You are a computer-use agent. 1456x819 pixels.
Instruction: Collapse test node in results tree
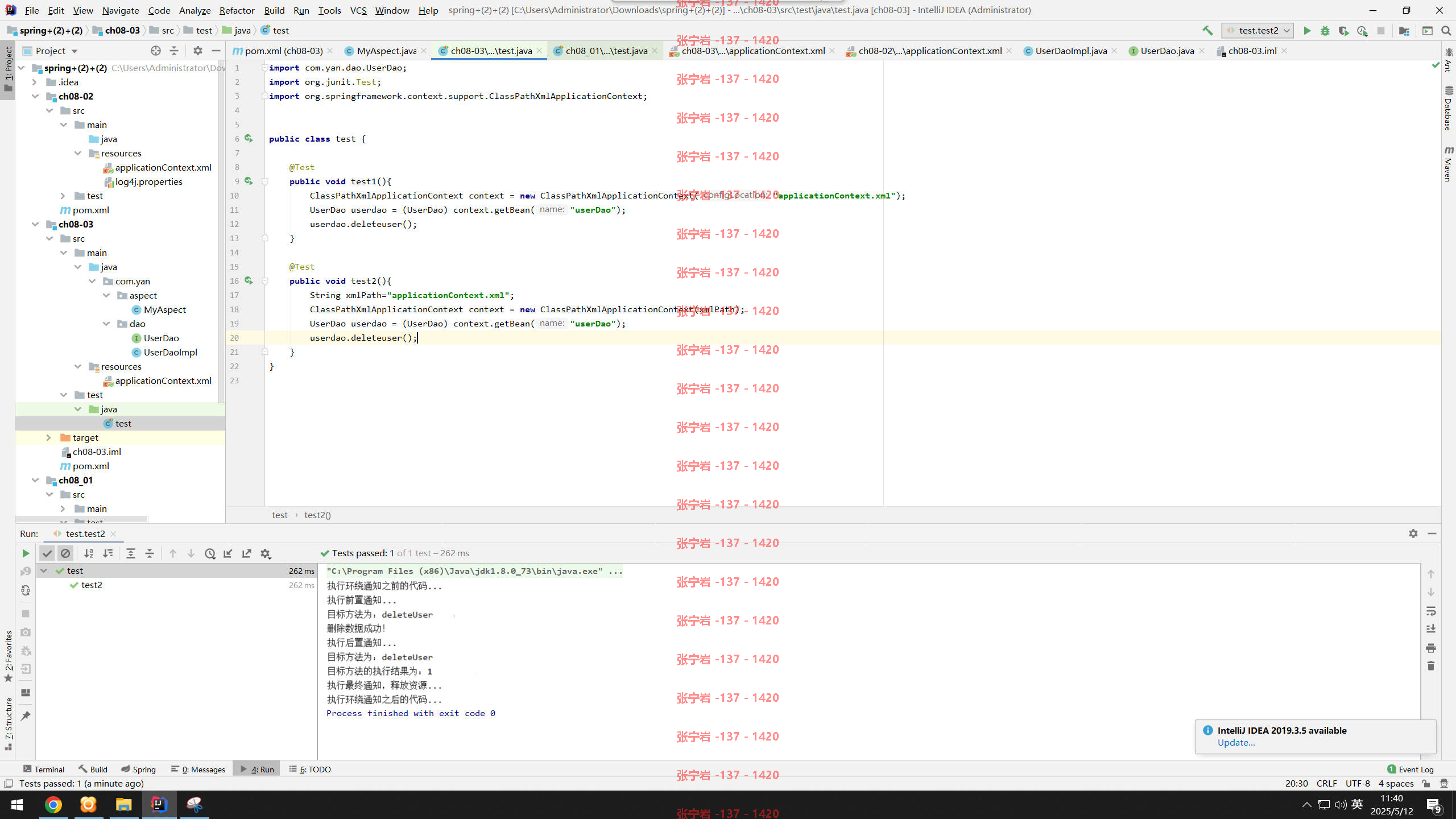coord(44,570)
